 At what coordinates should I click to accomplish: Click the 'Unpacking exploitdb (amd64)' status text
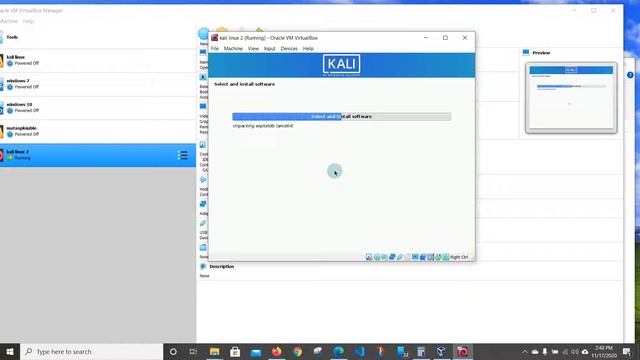click(263, 126)
